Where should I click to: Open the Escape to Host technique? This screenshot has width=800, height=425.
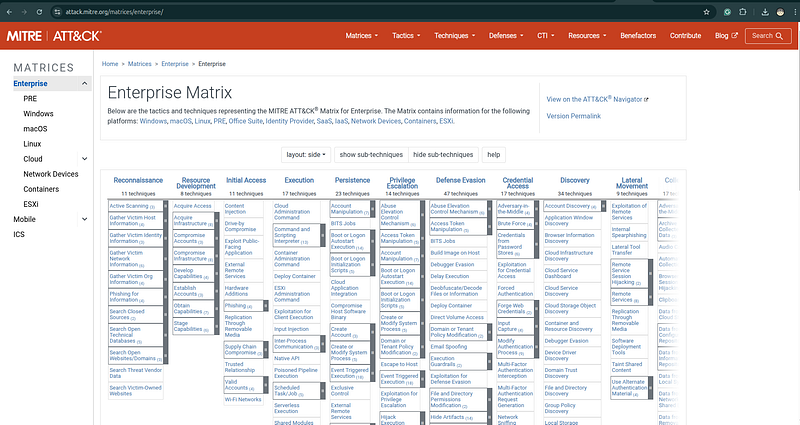pyautogui.click(x=399, y=364)
